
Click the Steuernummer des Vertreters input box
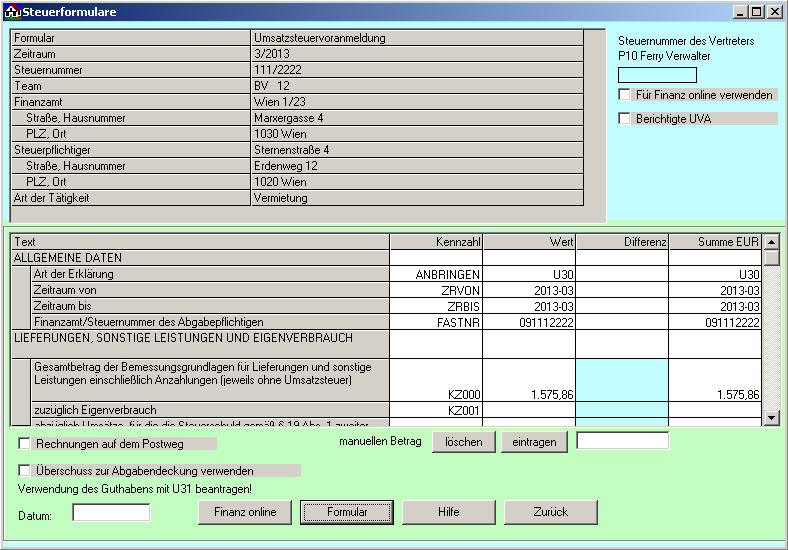coord(657,75)
